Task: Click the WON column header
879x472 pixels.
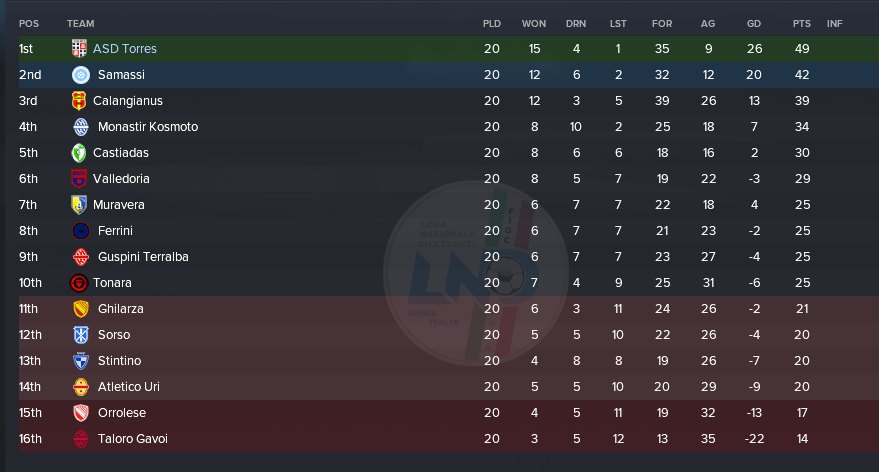Action: (x=534, y=24)
